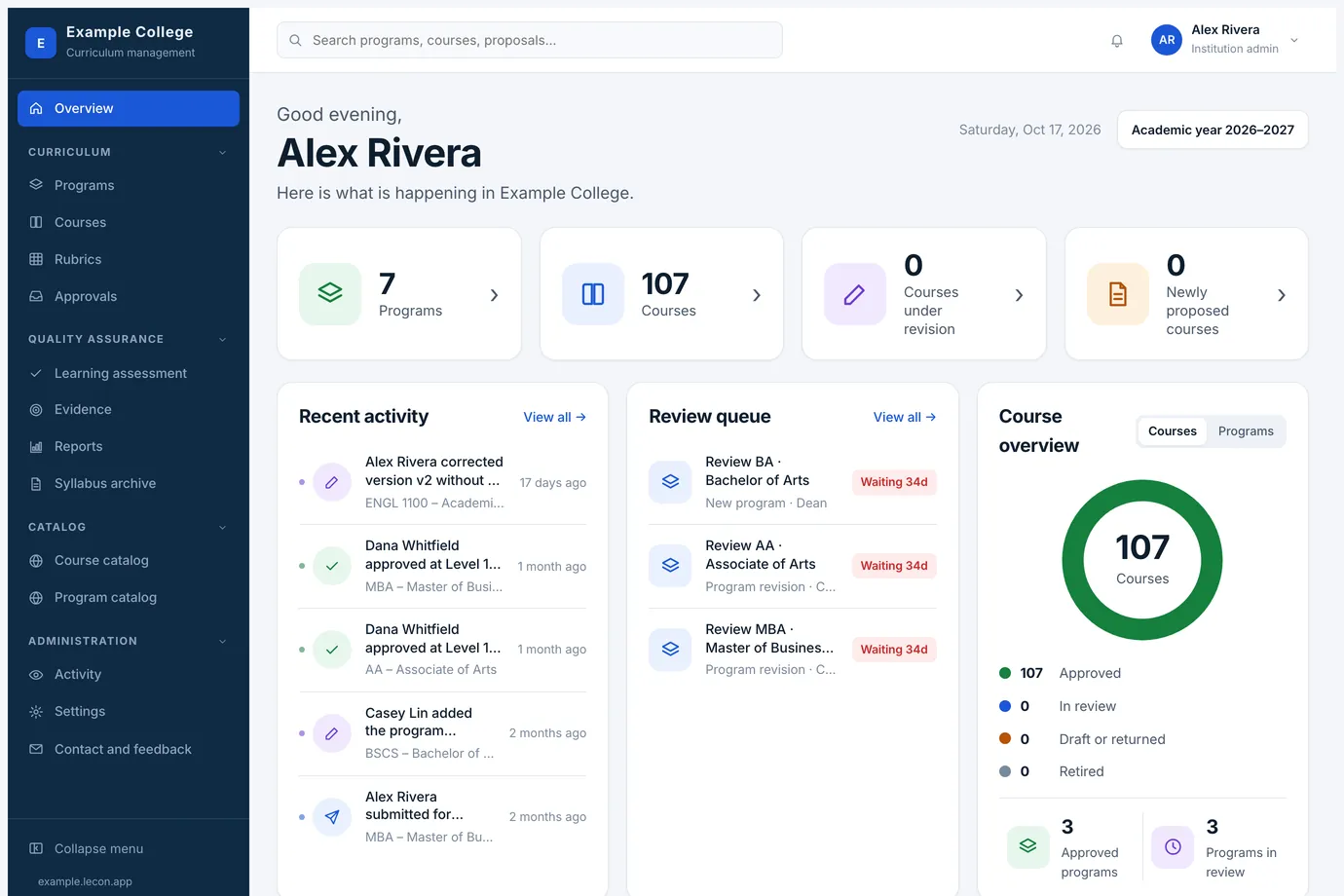Open the 7 Programs card arrow
Image resolution: width=1344 pixels, height=896 pixels.
[x=495, y=295]
